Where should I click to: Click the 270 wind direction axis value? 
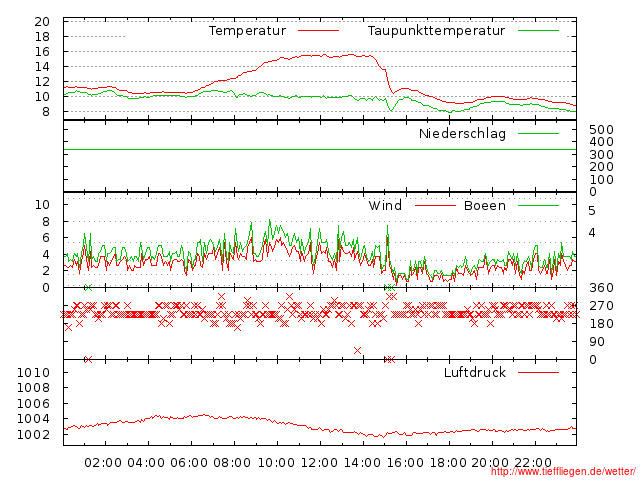[601, 306]
